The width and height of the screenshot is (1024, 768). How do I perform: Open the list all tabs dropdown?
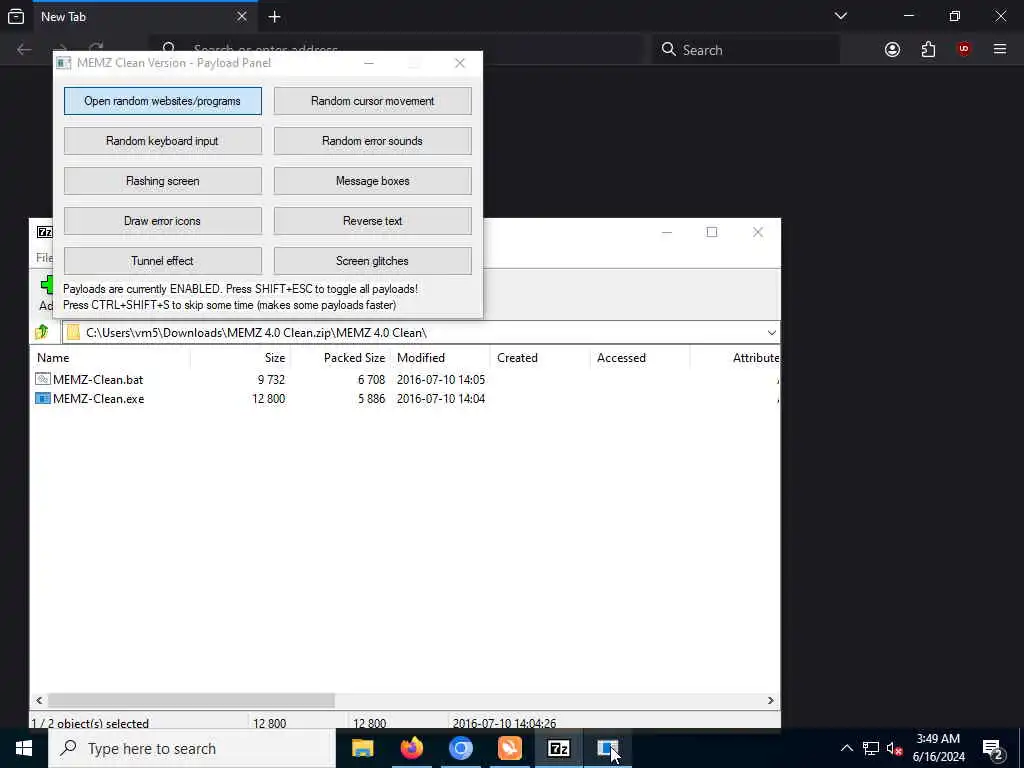coord(841,16)
